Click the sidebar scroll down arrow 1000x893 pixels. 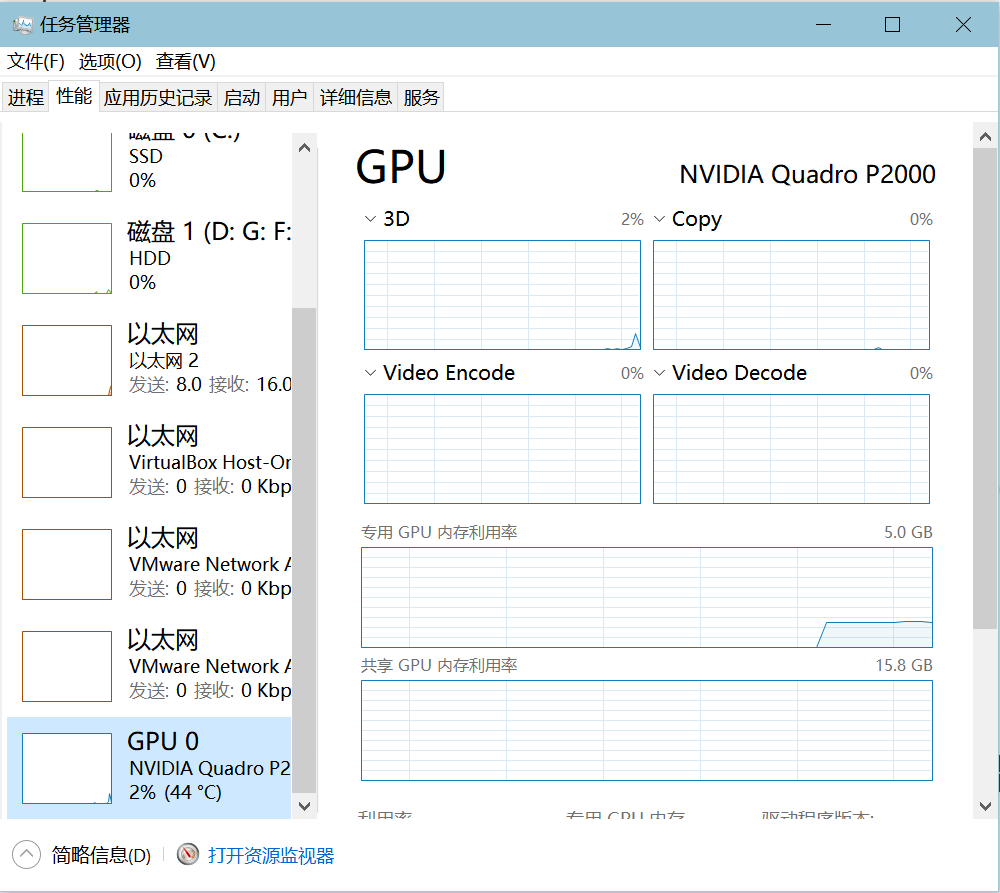(304, 806)
